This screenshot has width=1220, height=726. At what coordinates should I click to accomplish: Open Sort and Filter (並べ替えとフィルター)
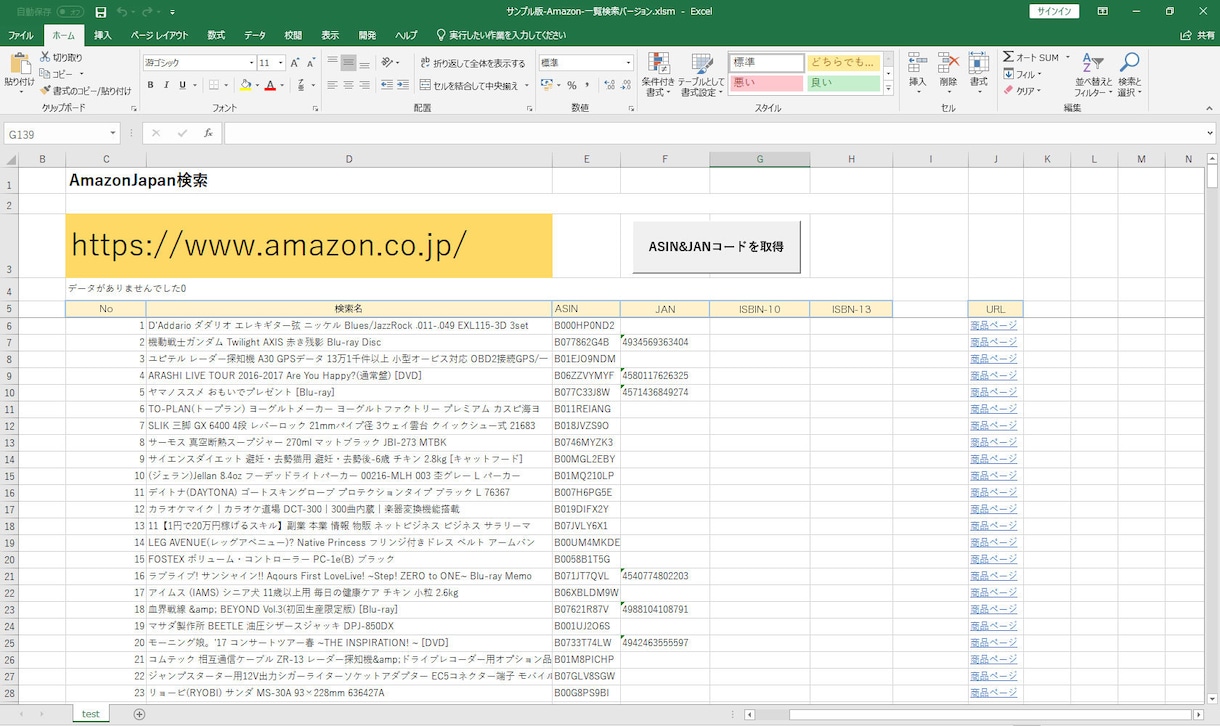pos(1093,74)
